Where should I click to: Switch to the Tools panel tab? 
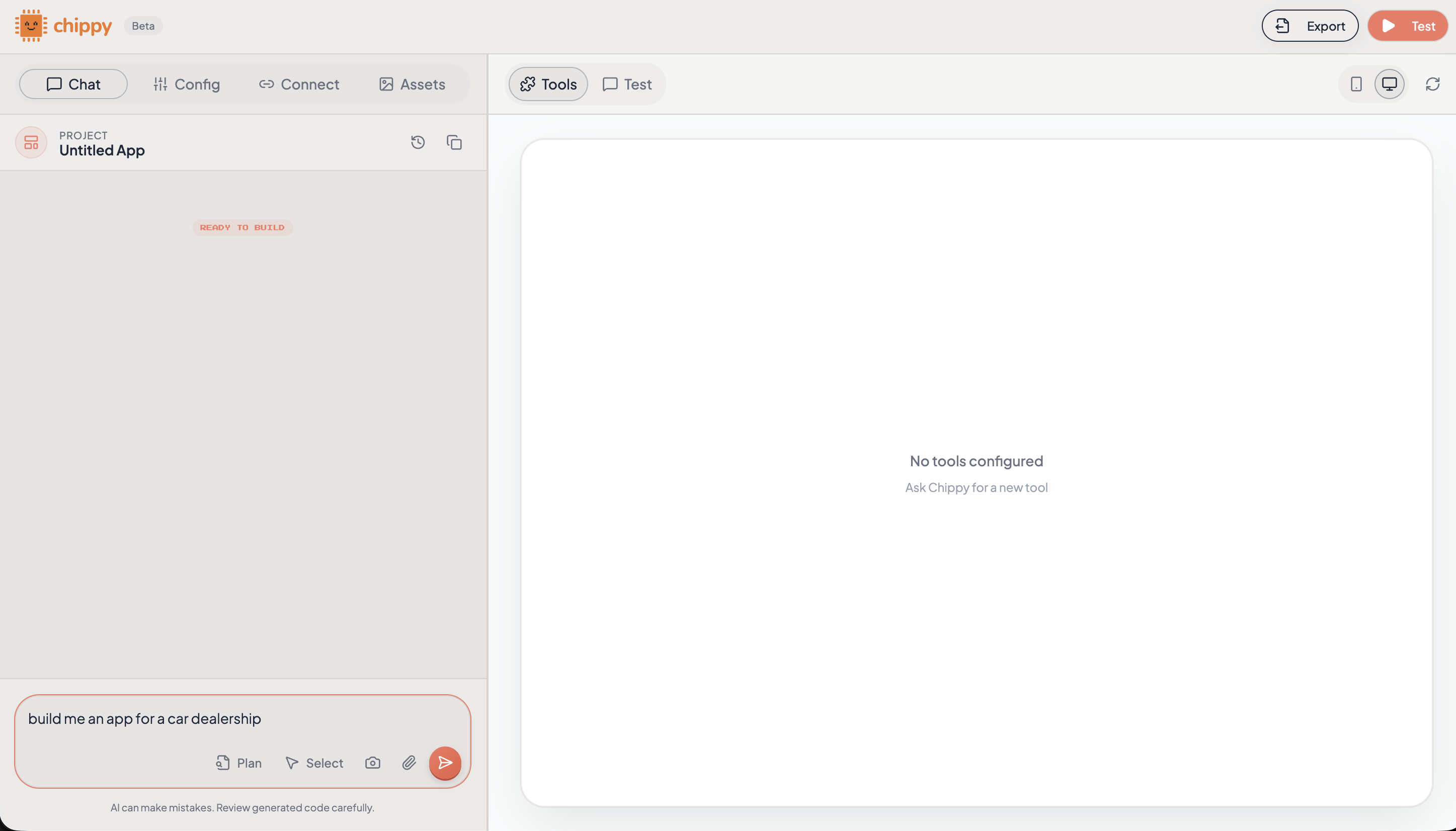[548, 84]
